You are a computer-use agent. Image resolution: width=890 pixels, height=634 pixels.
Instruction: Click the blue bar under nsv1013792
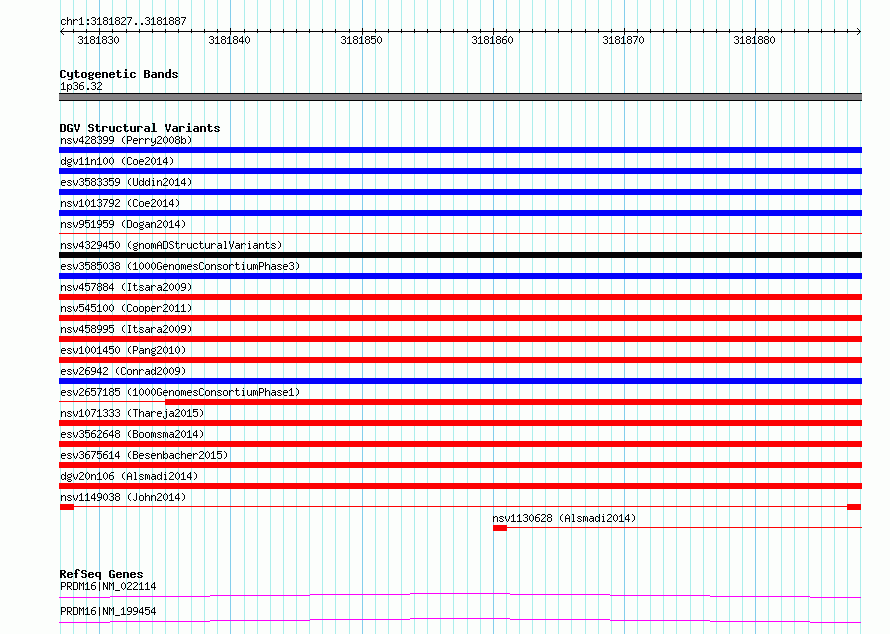(460, 213)
